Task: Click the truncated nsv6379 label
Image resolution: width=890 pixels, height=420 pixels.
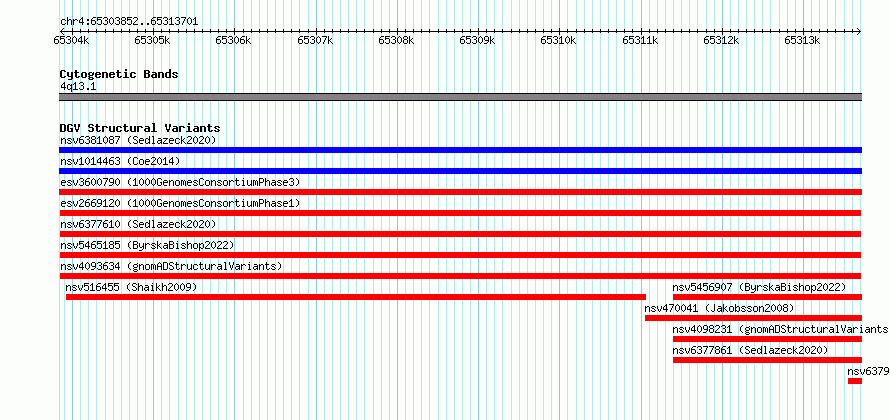Action: (868, 371)
